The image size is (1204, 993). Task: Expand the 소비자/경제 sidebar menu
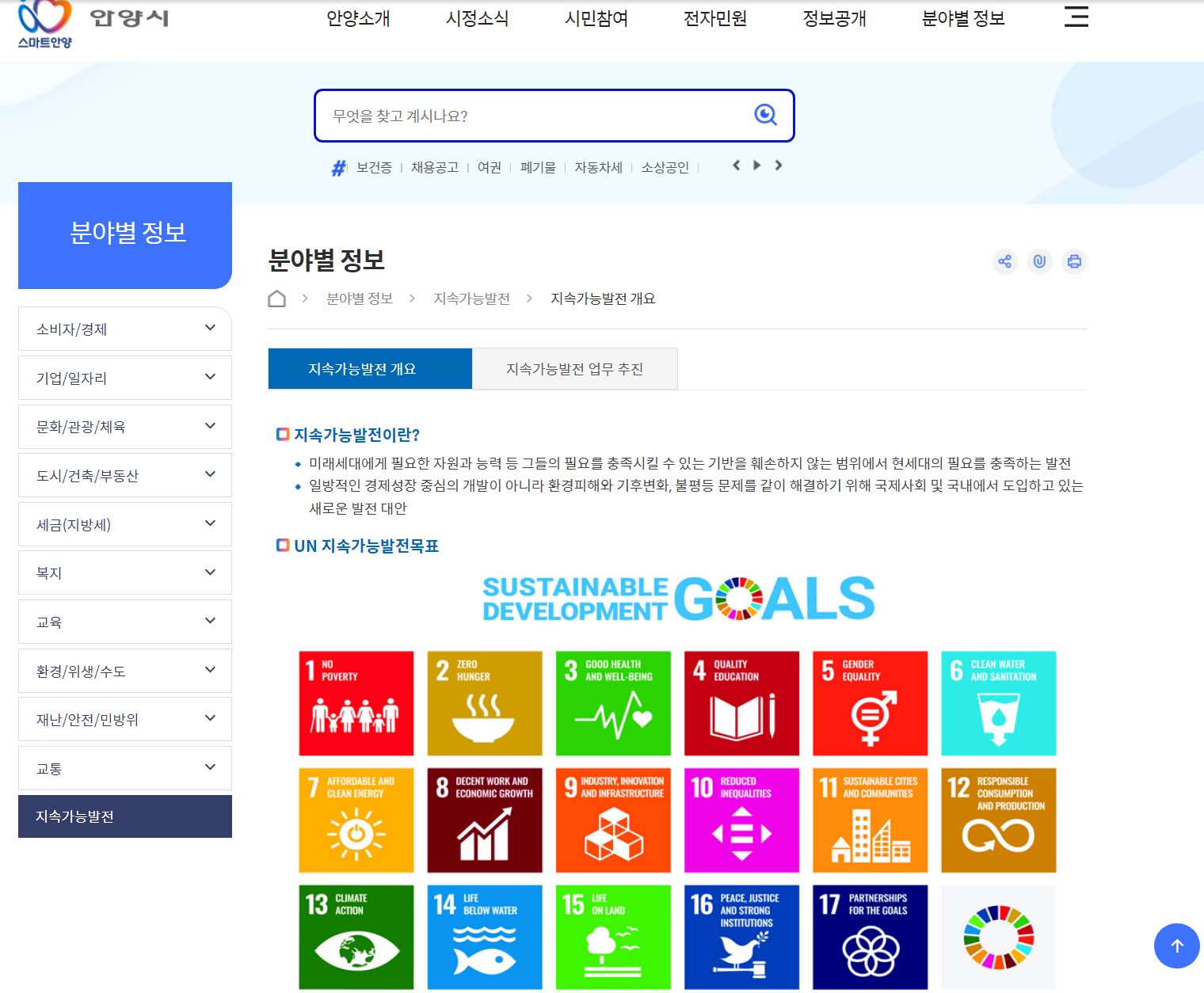[x=125, y=329]
